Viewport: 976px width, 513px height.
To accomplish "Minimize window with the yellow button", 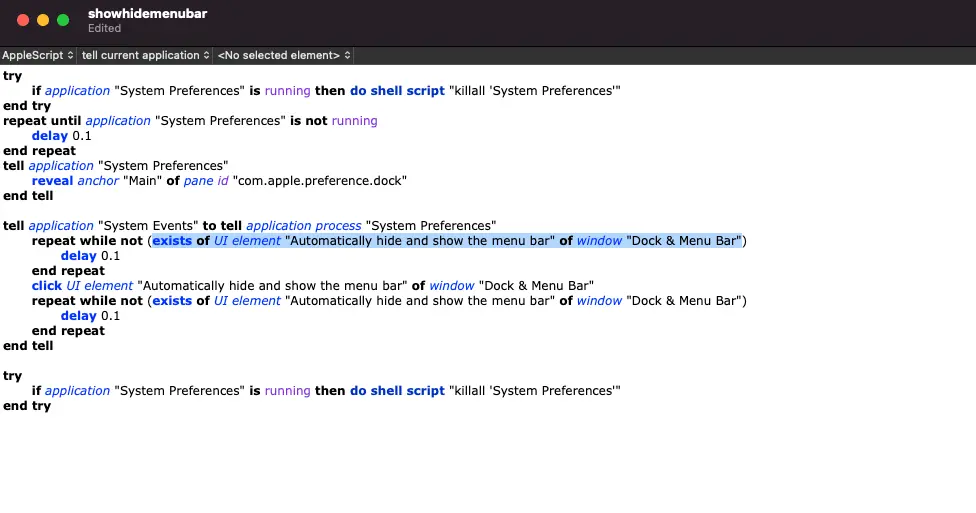I will coord(43,20).
